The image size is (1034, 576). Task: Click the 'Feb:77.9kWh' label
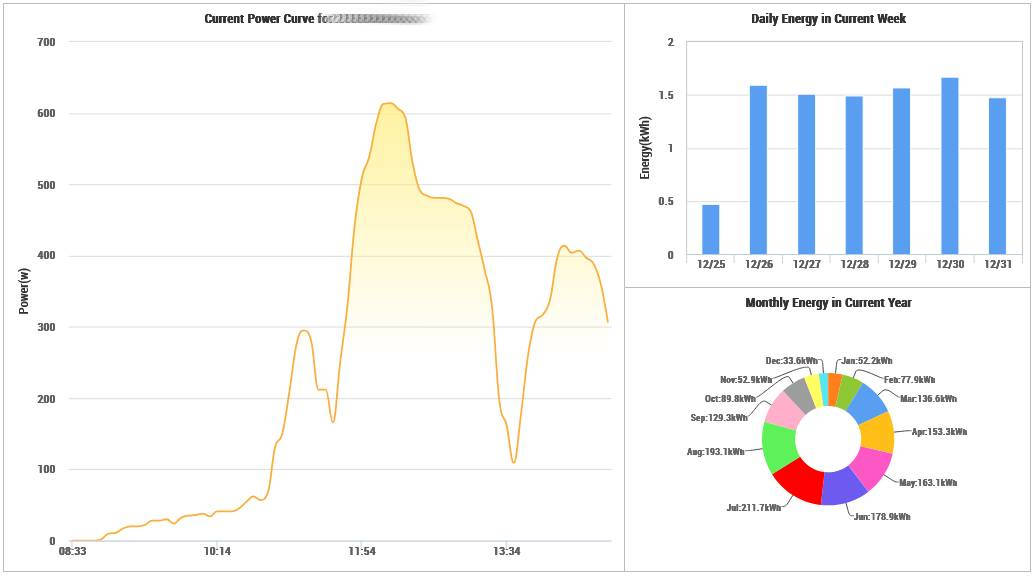[909, 380]
